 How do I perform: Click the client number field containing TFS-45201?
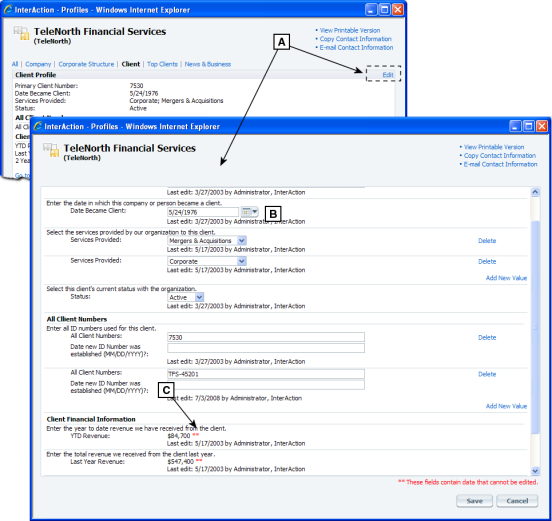tap(266, 374)
